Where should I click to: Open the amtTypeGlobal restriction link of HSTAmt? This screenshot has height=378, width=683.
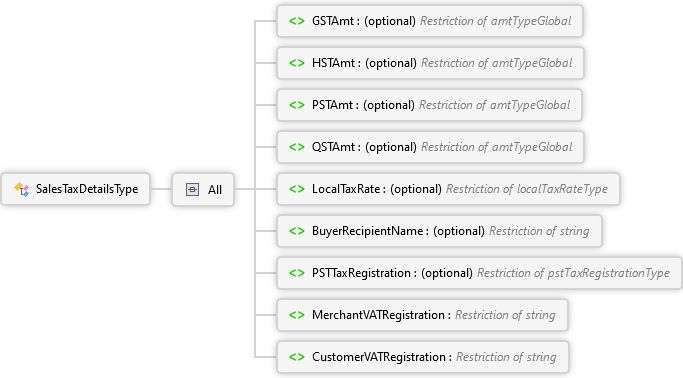(497, 63)
